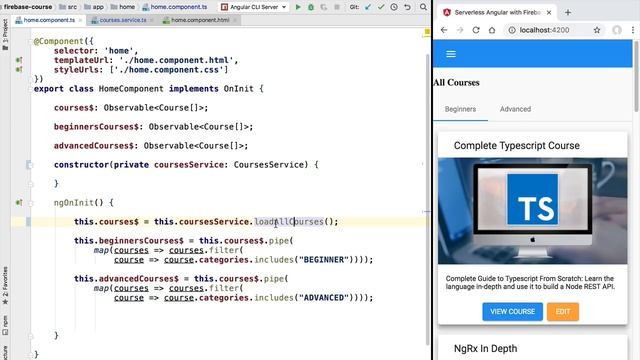This screenshot has height=360, width=640.
Task: Click the browser page scrollbar
Action: point(636,76)
